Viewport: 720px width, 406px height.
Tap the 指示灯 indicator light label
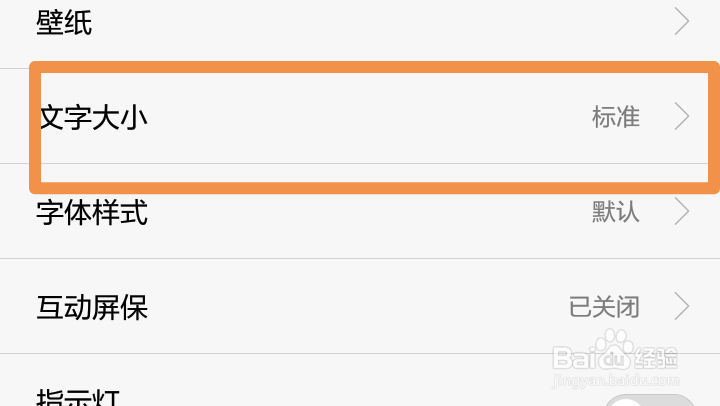point(78,396)
